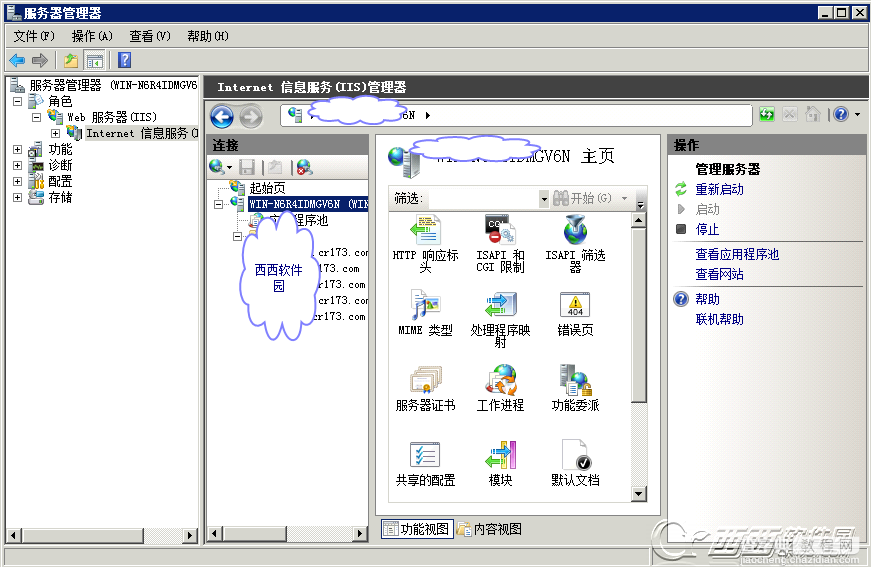The width and height of the screenshot is (871, 567).
Task: Click 停止 in actions pane
Action: (x=707, y=229)
